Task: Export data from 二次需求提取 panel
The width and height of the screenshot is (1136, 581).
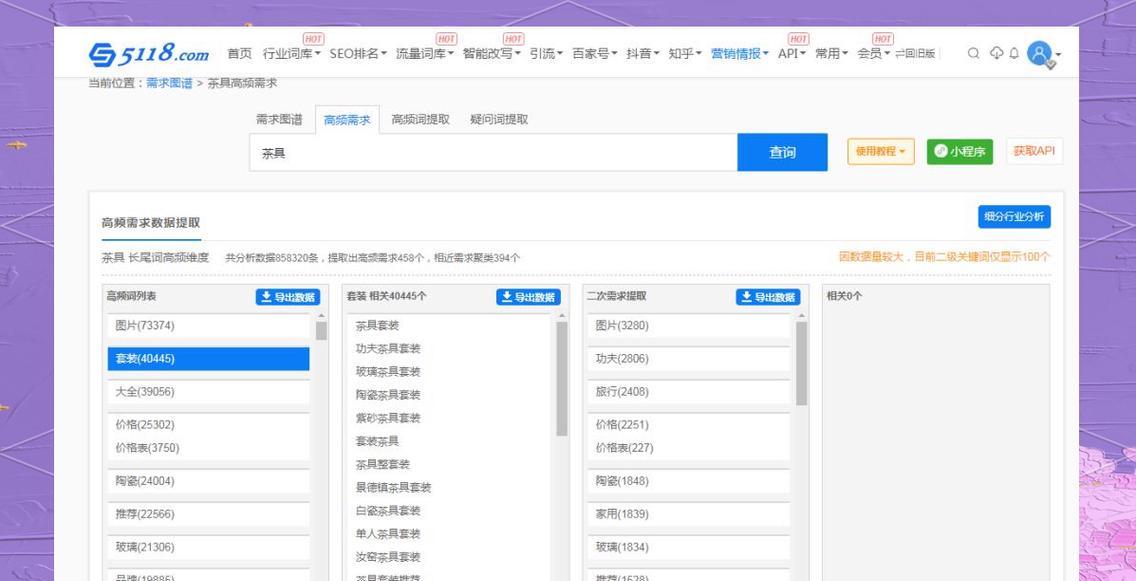Action: [x=768, y=297]
